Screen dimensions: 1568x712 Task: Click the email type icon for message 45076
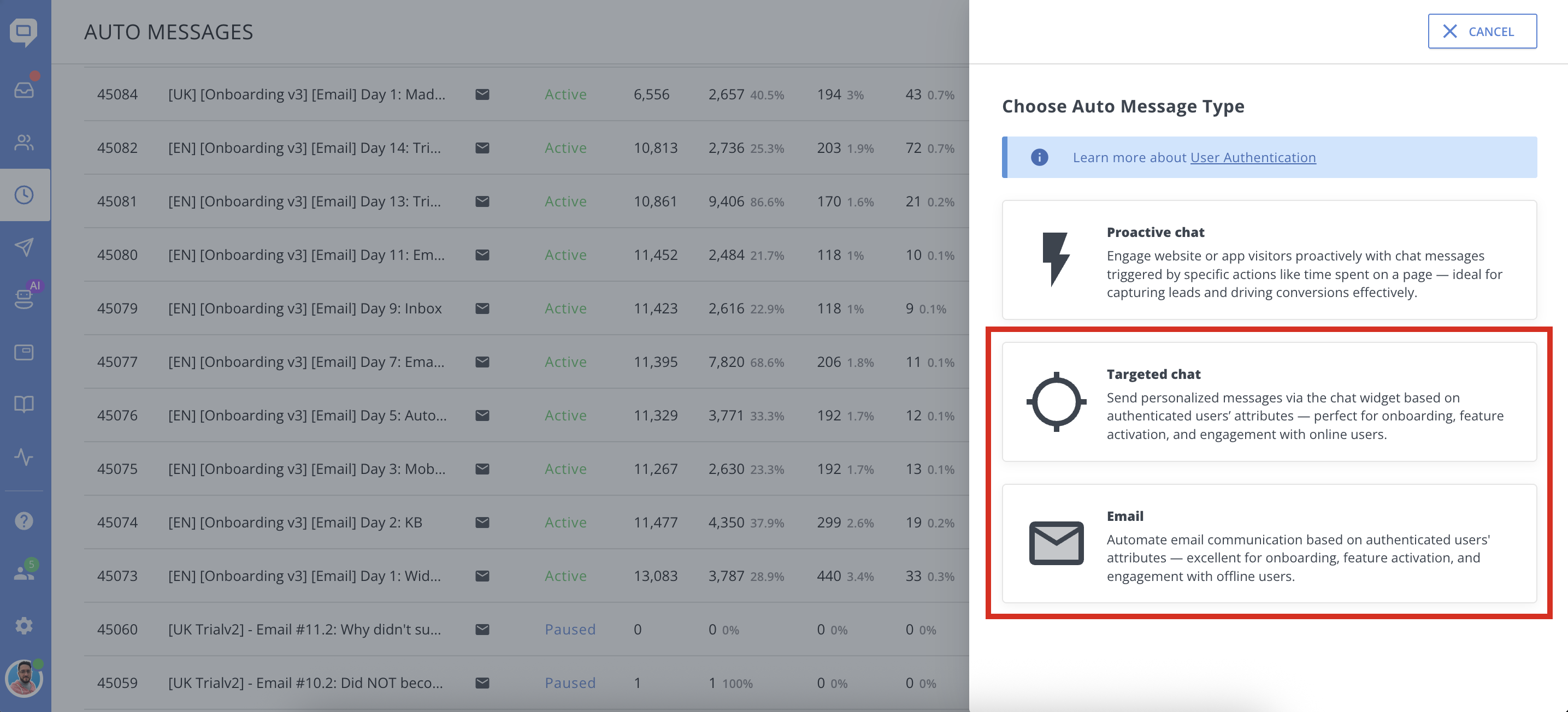[x=482, y=416]
